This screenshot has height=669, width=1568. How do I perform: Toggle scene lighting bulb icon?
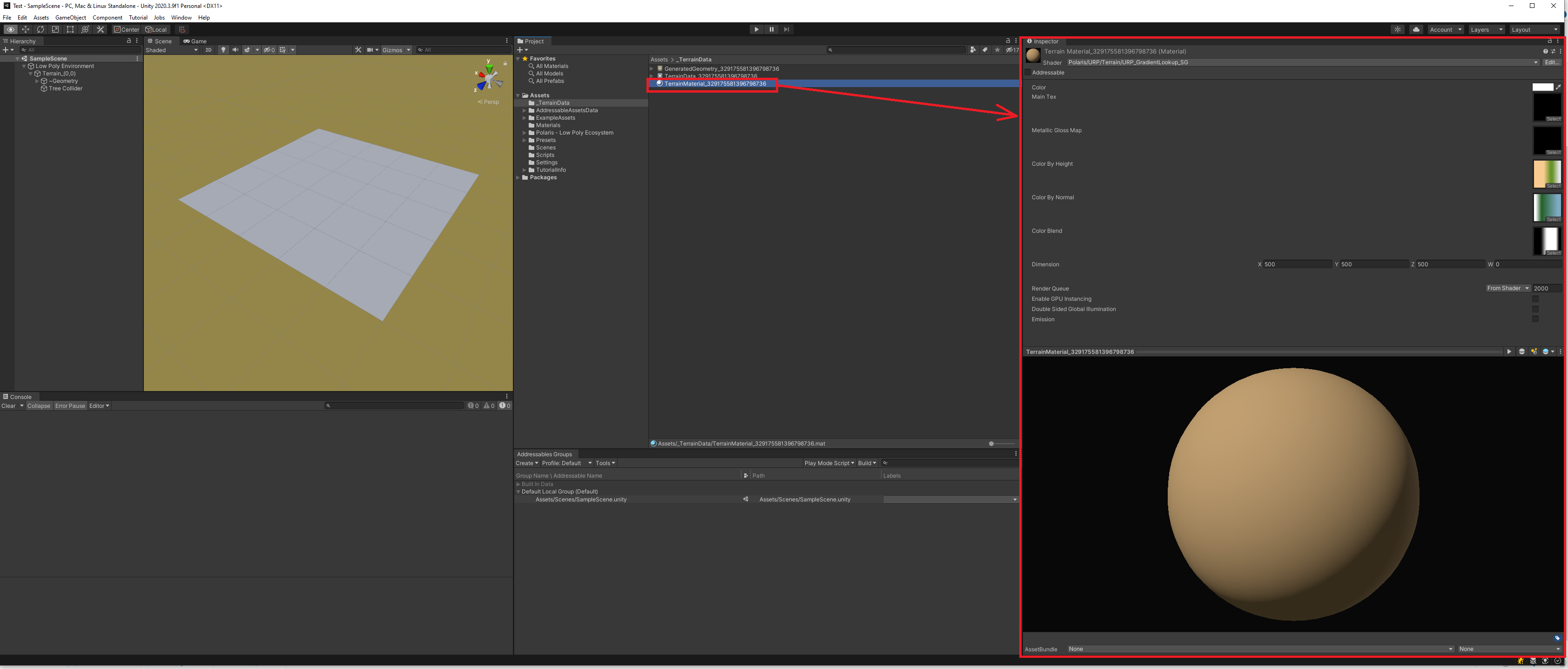point(223,50)
